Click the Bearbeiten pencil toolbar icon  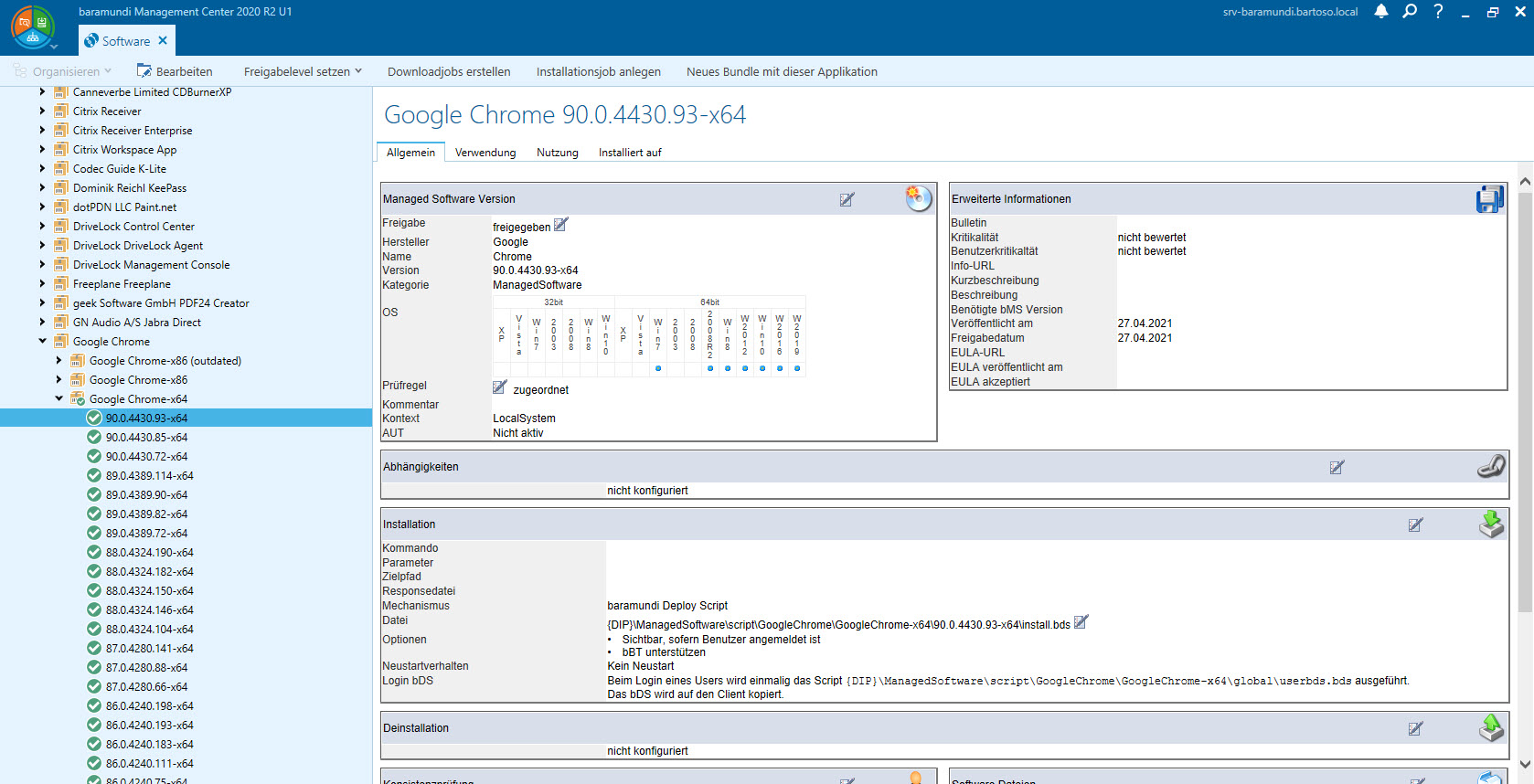tap(144, 70)
